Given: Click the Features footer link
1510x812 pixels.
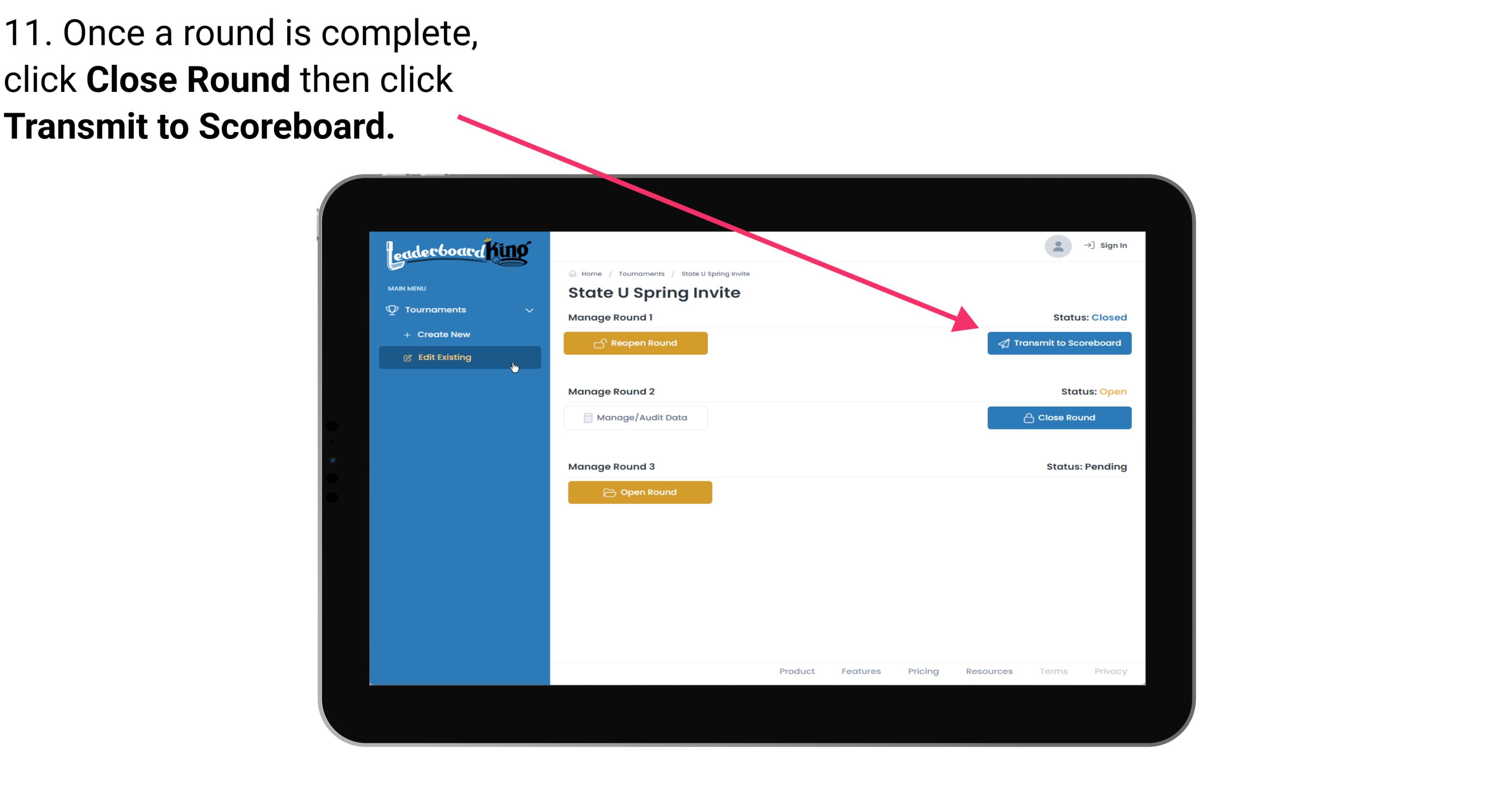Looking at the screenshot, I should (x=860, y=670).
